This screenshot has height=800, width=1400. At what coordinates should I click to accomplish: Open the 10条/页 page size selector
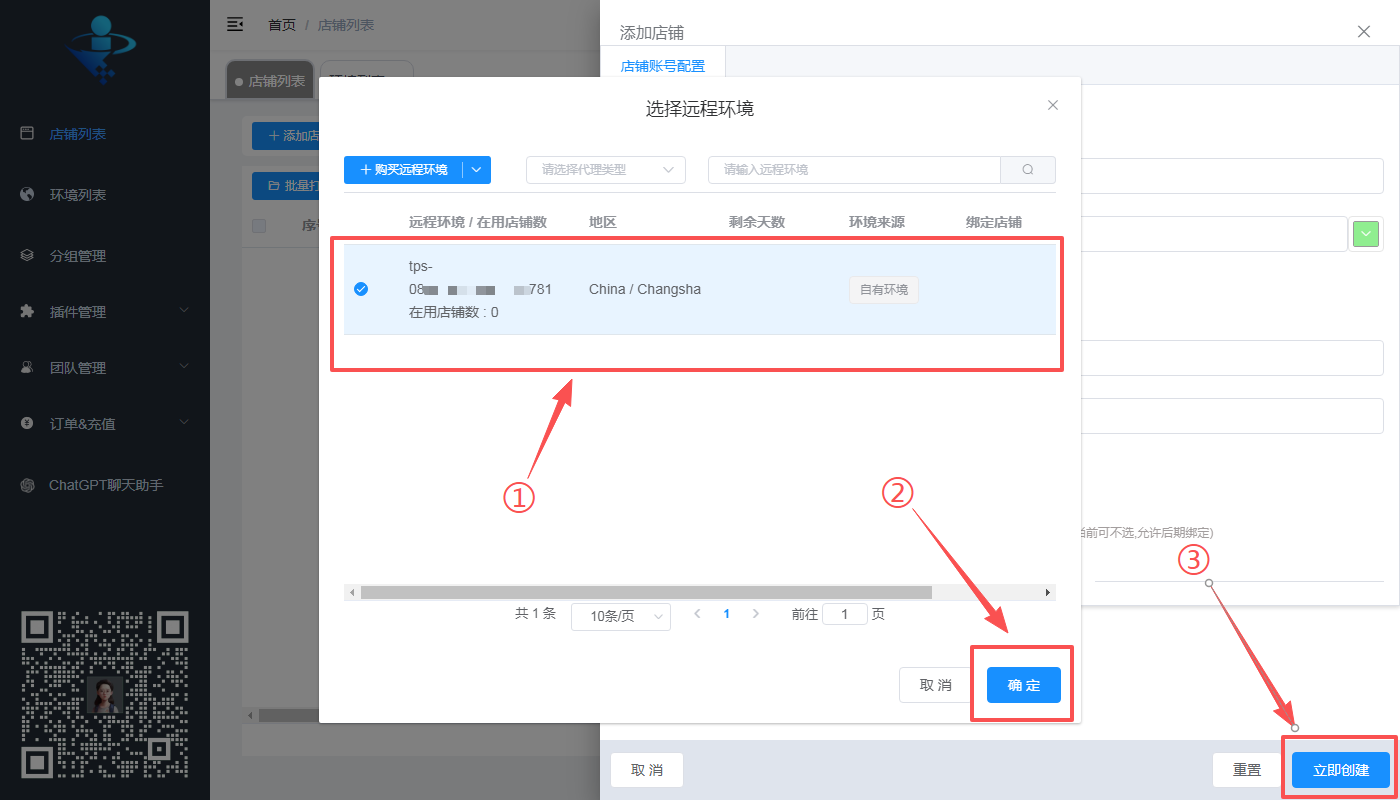point(620,616)
